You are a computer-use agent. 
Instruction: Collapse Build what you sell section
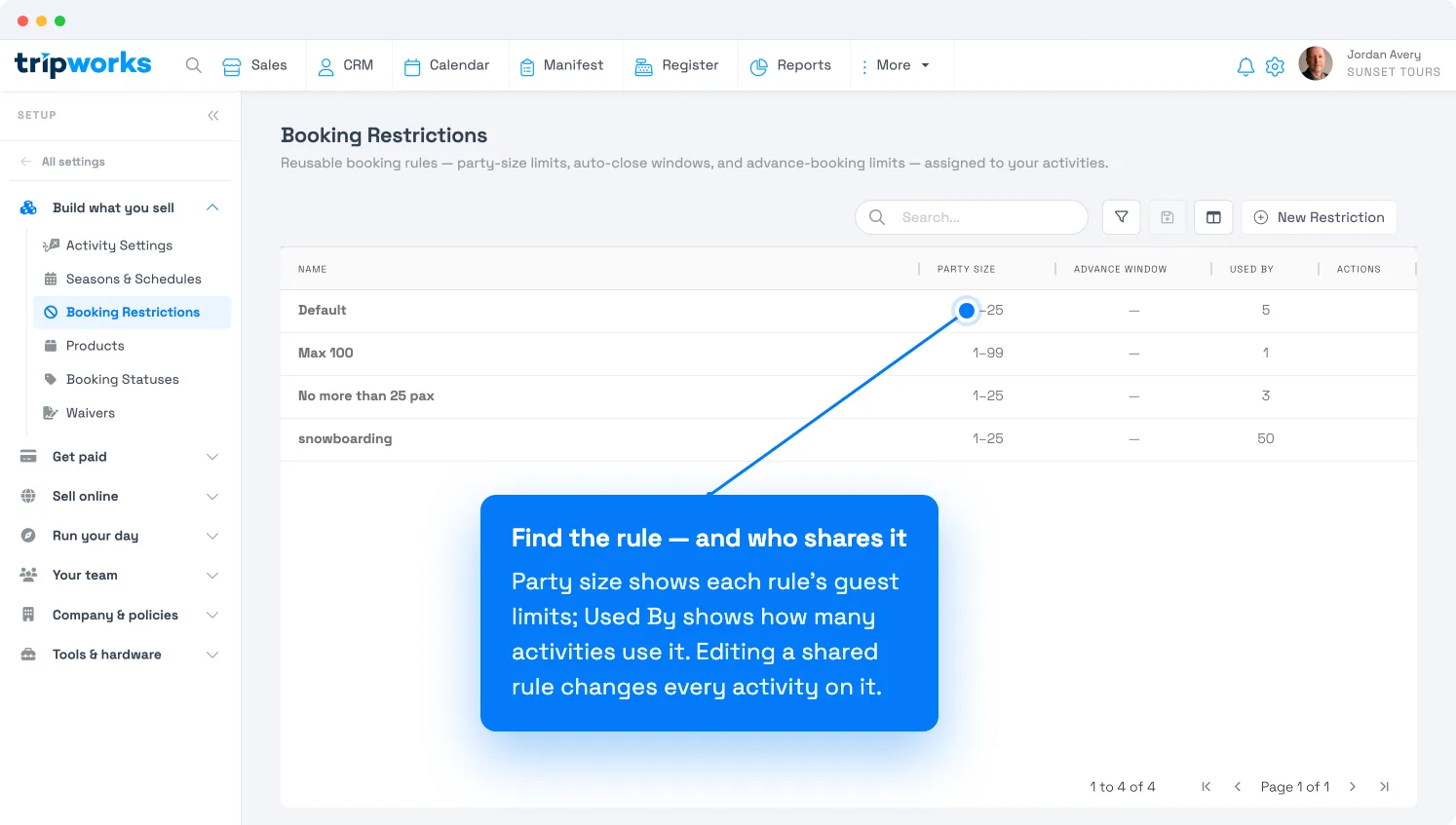(x=212, y=207)
